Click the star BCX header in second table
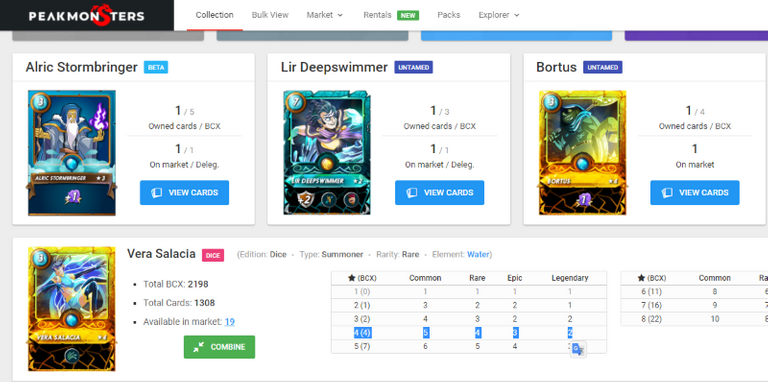The height and width of the screenshot is (382, 768). pos(651,278)
